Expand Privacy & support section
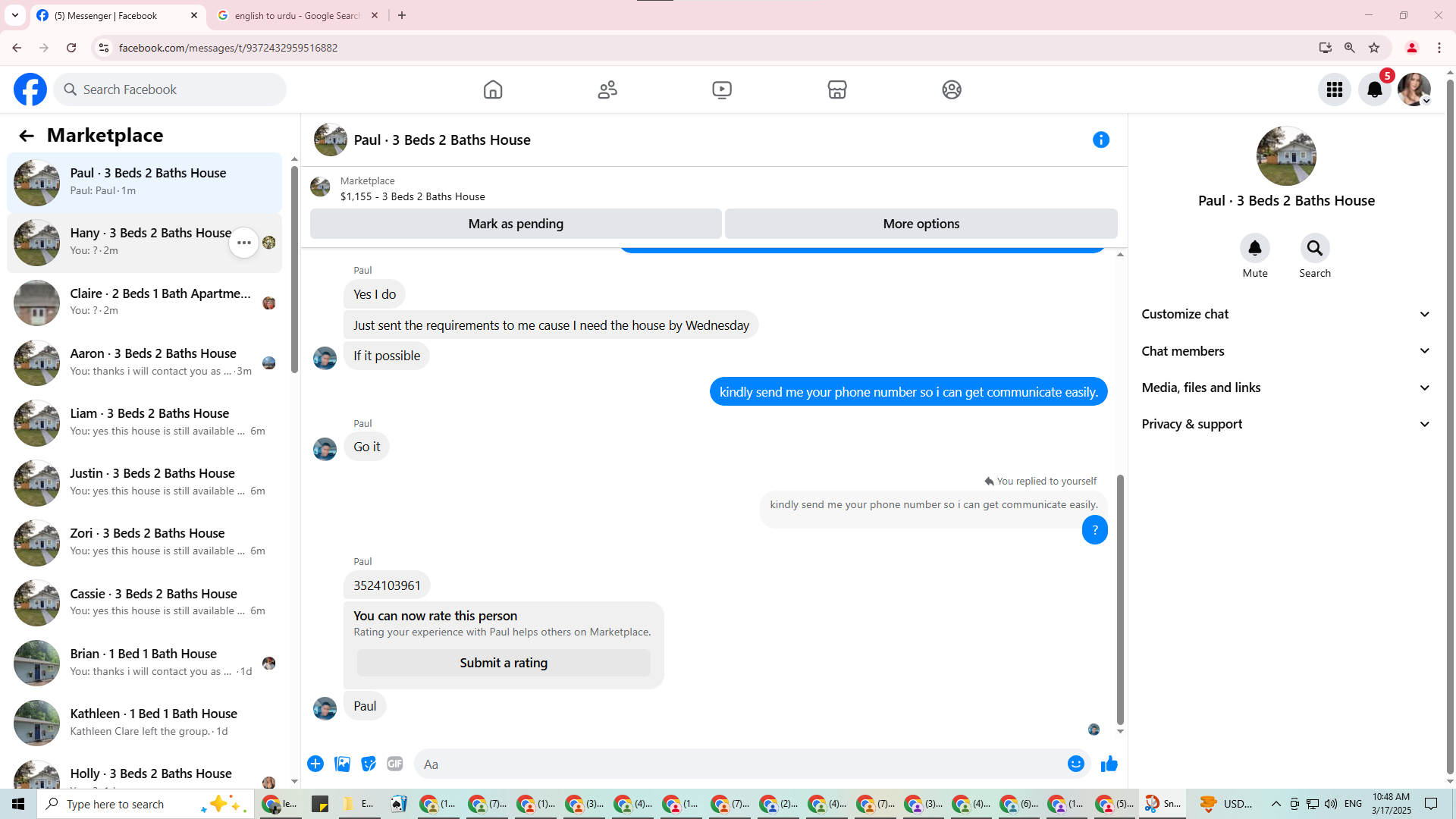This screenshot has width=1456, height=819. click(1286, 424)
